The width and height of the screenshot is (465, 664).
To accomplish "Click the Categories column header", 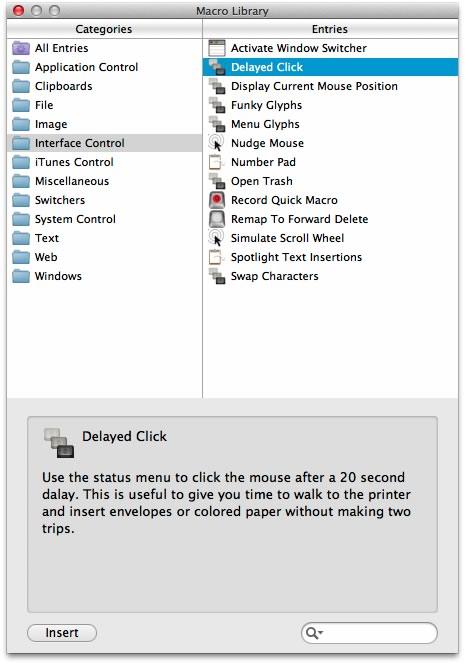I will pos(104,29).
